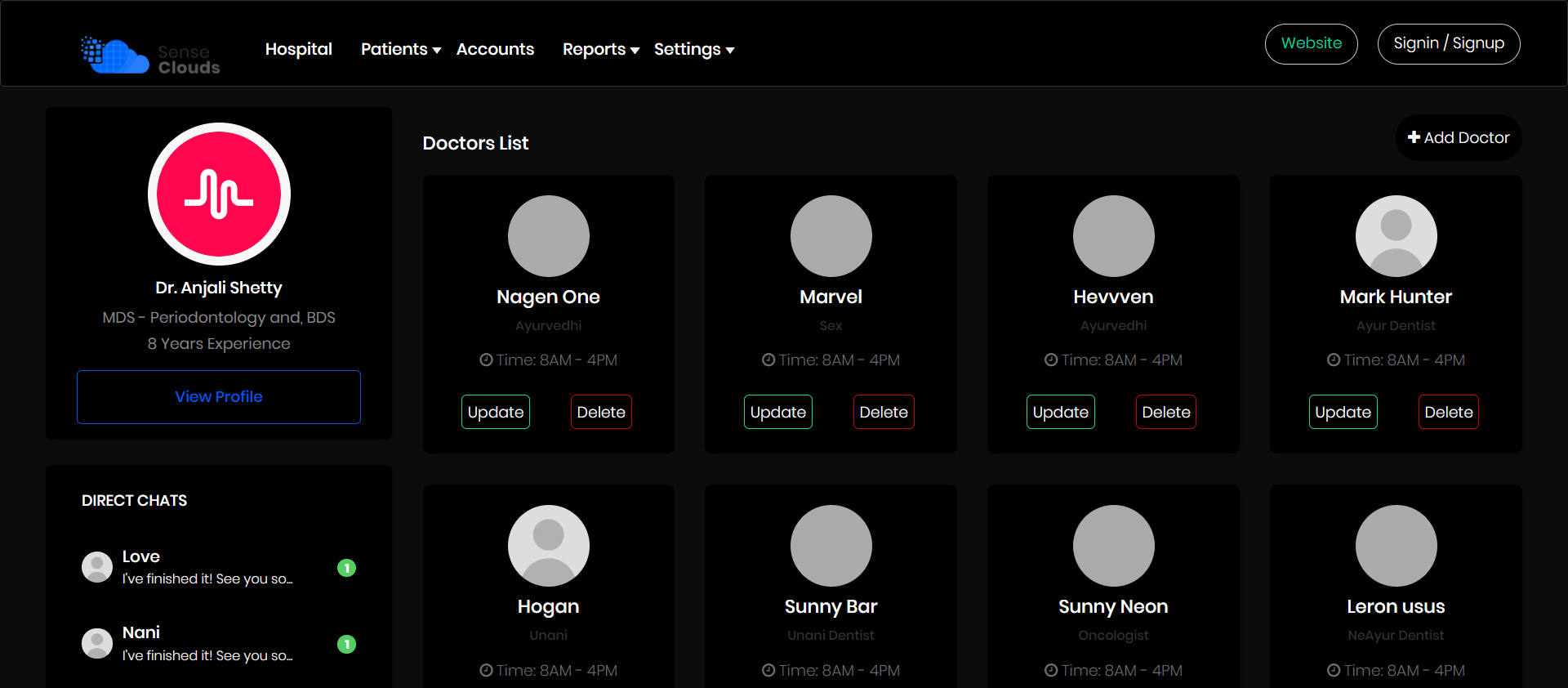Viewport: 1568px width, 688px height.
Task: Click the Sense Clouds logo
Action: click(150, 56)
